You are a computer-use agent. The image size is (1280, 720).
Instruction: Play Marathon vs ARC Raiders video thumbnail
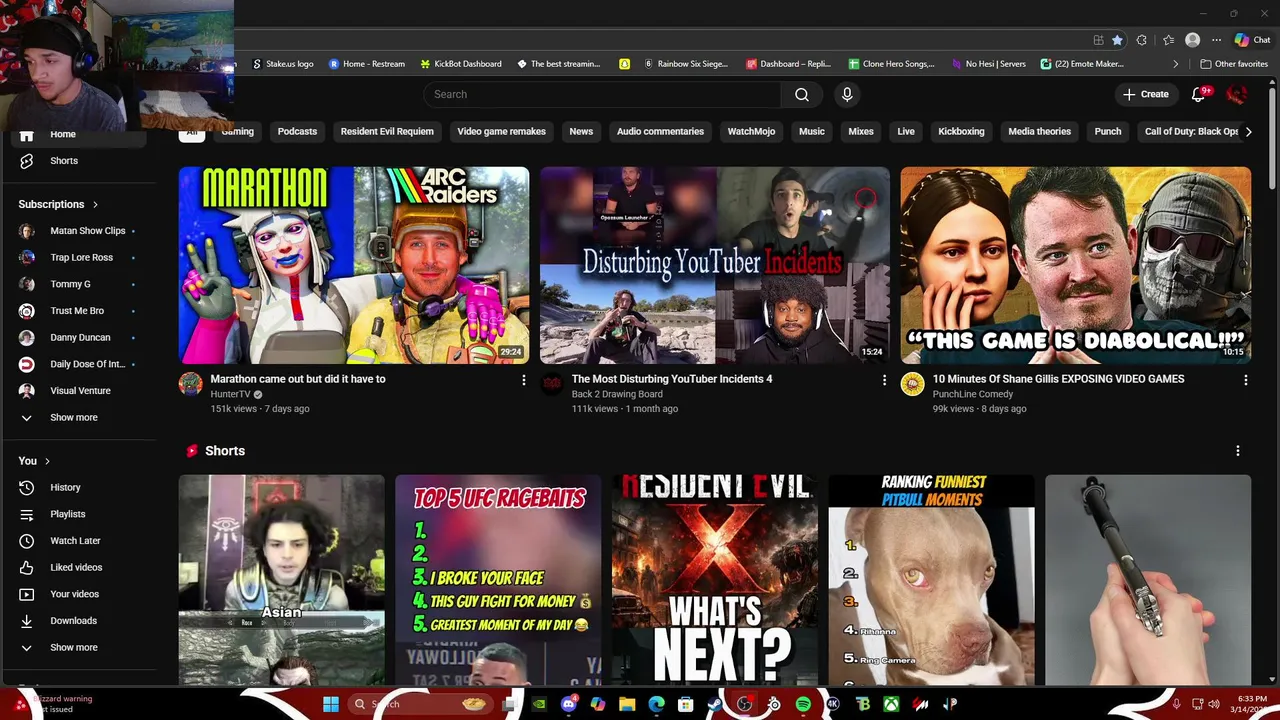pyautogui.click(x=354, y=265)
